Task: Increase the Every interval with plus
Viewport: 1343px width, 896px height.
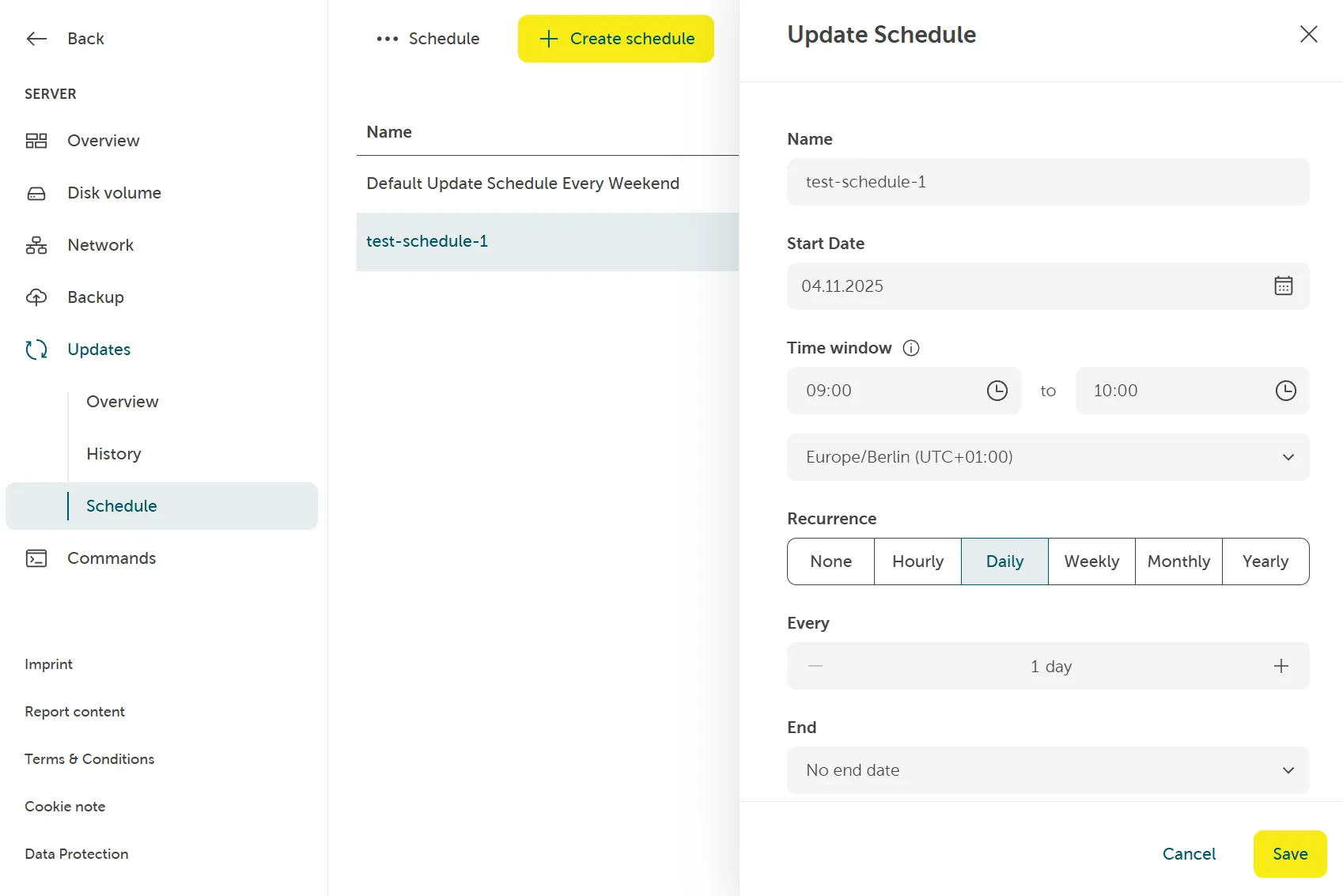Action: 1281,666
